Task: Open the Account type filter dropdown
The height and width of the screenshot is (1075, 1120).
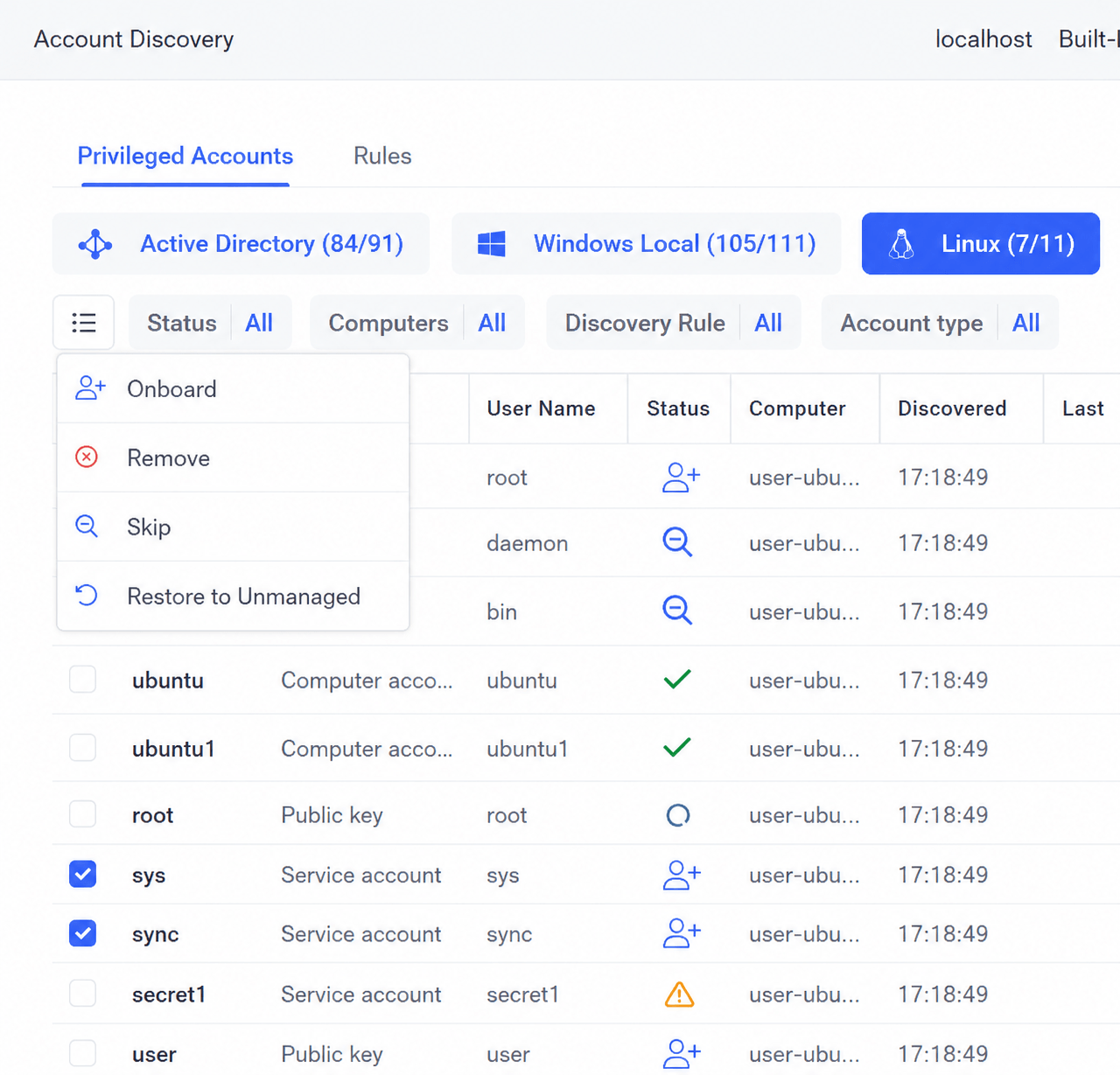Action: click(x=940, y=323)
